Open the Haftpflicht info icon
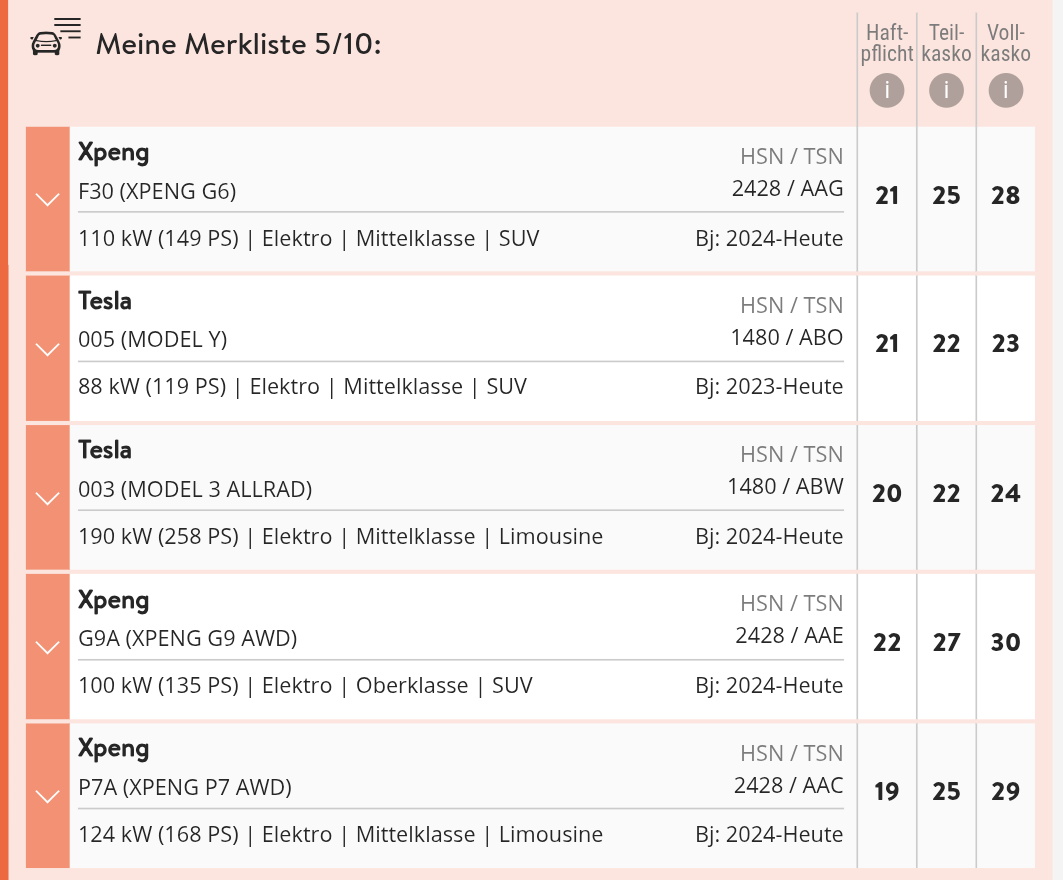The height and width of the screenshot is (880, 1063). pos(887,90)
